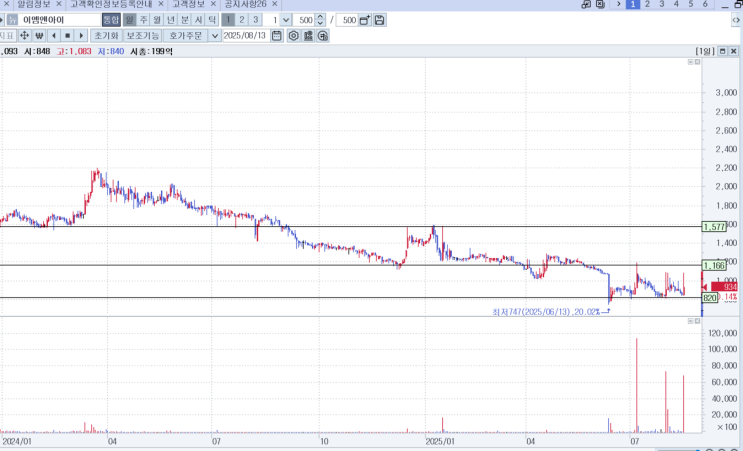This screenshot has height=451, width=743.
Task: Click the 초기화 reset button
Action: coord(106,36)
